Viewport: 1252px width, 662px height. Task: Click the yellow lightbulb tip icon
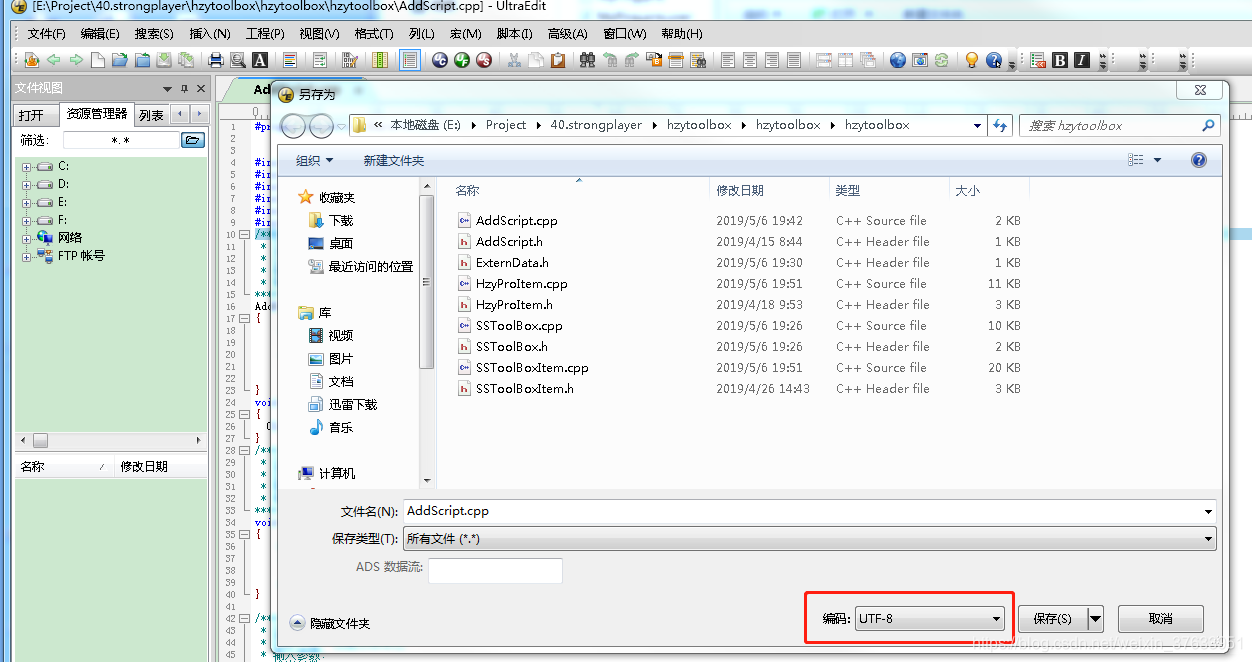[x=971, y=60]
